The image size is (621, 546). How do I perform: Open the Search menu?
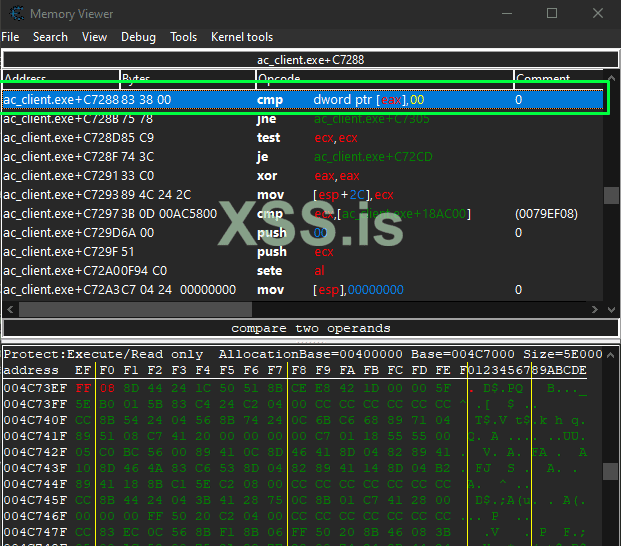click(x=50, y=37)
